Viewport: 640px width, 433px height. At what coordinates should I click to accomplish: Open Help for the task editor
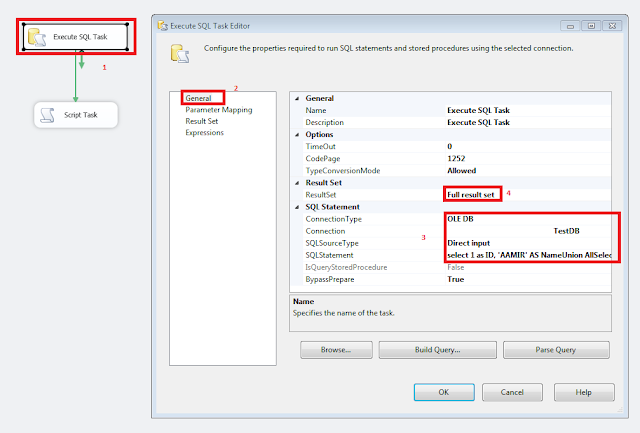[x=584, y=392]
